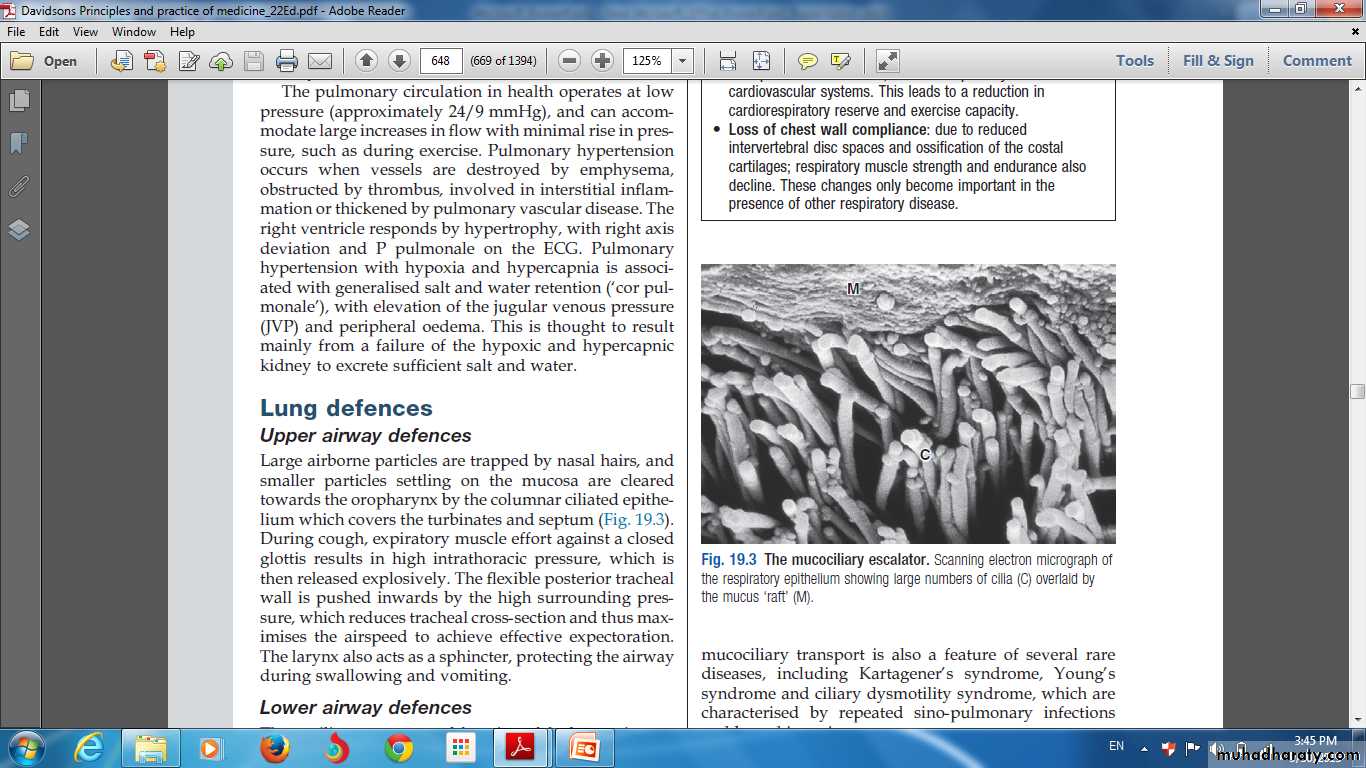Click the Zoom in plus button
Image resolution: width=1366 pixels, height=768 pixels.
[602, 61]
